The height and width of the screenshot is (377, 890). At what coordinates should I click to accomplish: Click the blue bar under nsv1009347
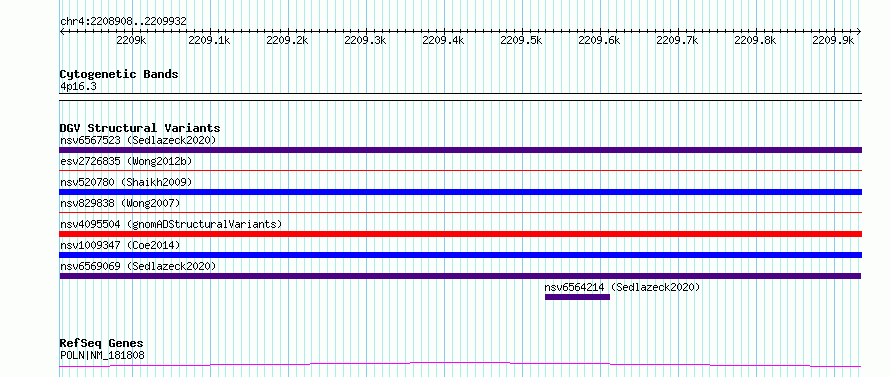[460, 255]
